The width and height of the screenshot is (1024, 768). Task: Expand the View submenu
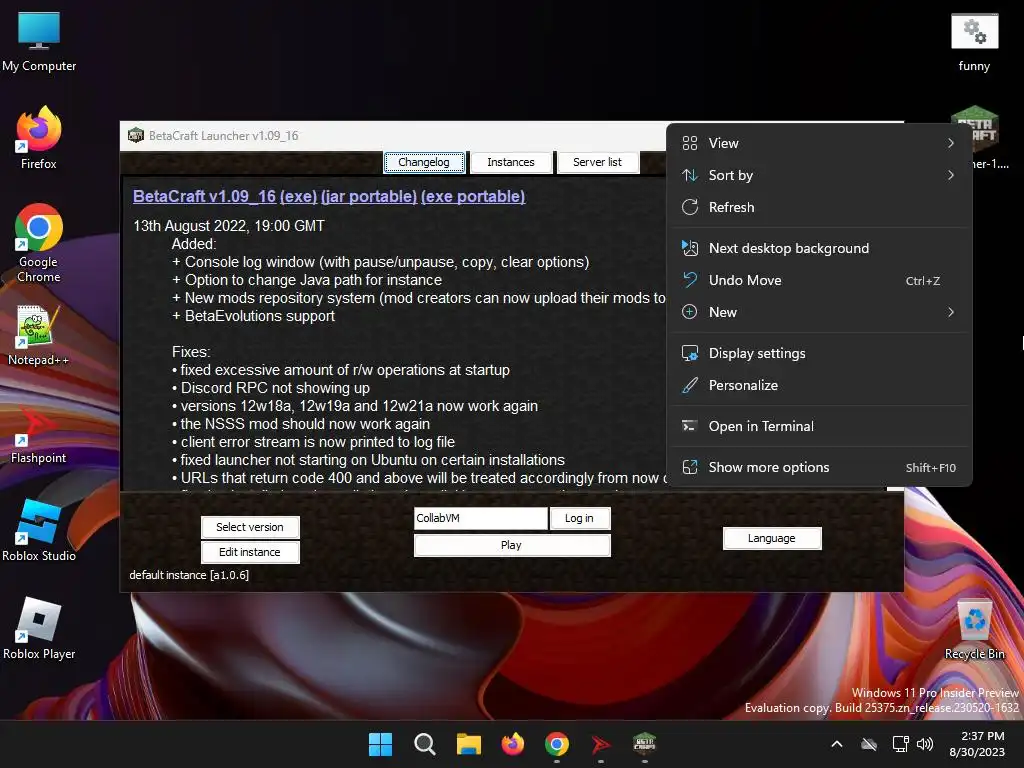pyautogui.click(x=819, y=143)
